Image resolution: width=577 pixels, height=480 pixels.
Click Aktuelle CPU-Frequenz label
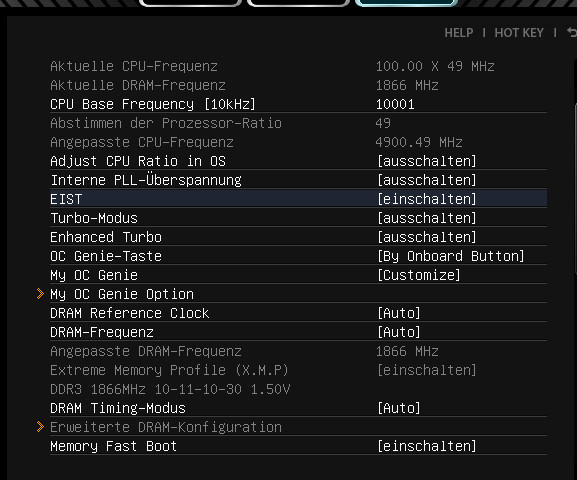134,66
